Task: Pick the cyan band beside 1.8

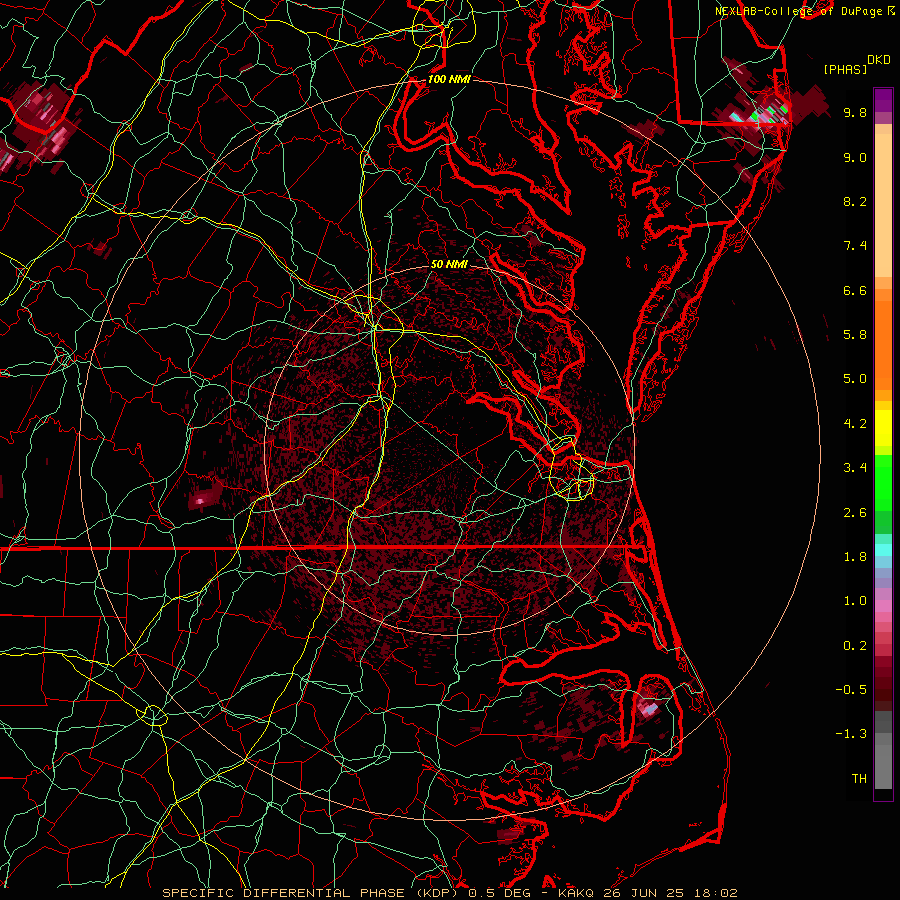Action: click(x=883, y=550)
